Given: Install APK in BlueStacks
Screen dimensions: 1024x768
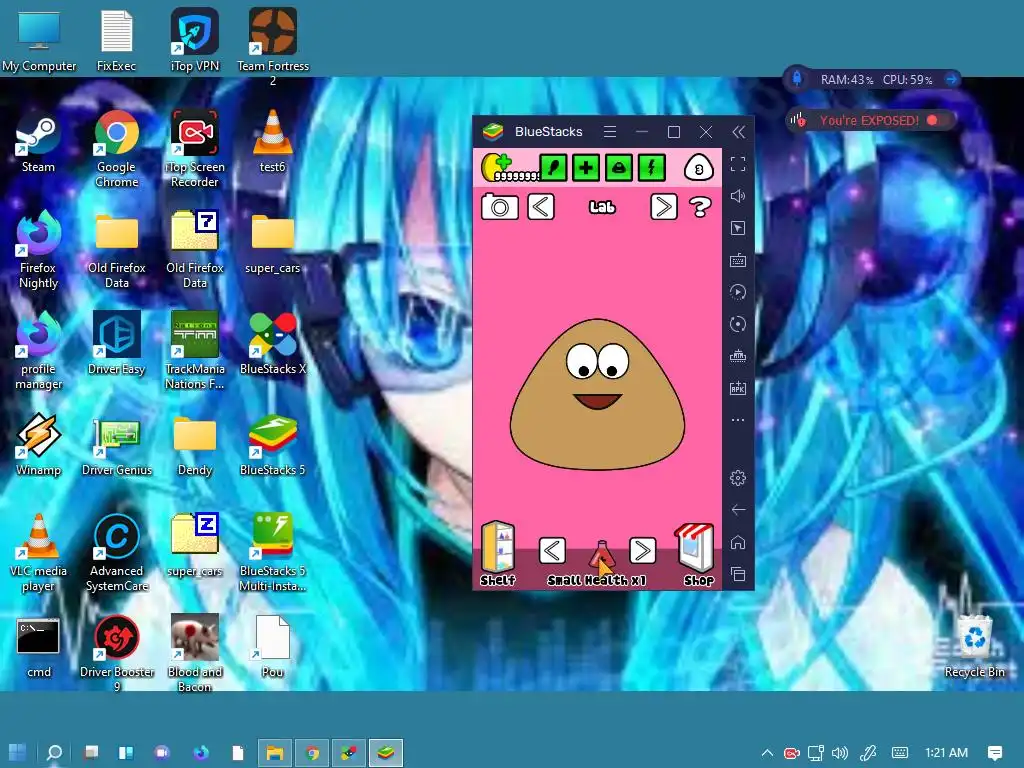Looking at the screenshot, I should tap(738, 388).
